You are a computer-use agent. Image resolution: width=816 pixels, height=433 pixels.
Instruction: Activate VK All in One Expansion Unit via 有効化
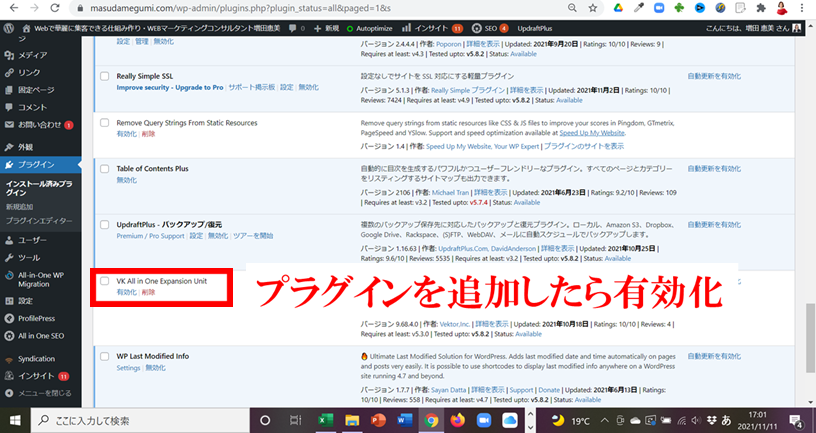(126, 292)
